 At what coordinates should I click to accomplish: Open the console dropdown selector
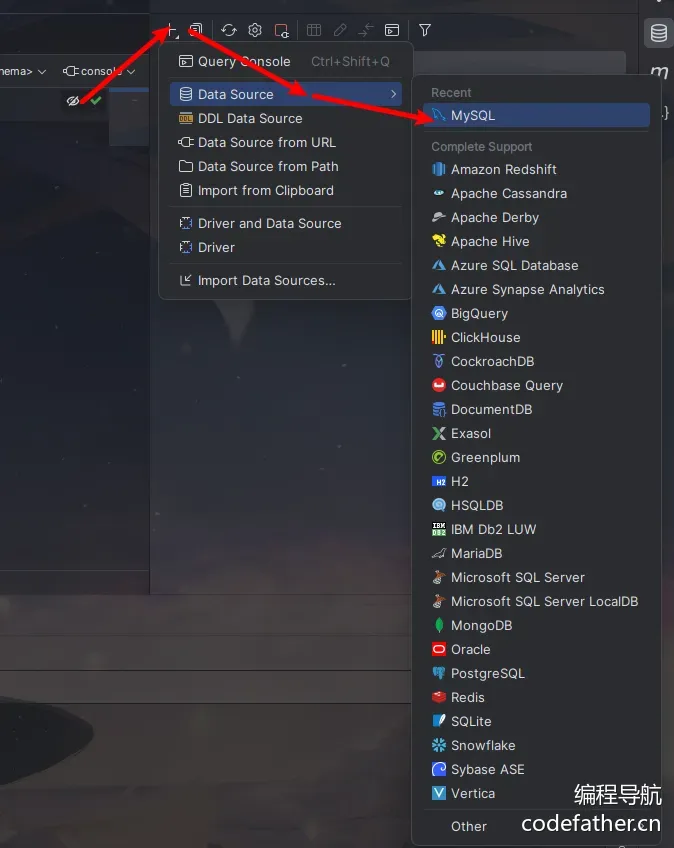click(x=99, y=71)
